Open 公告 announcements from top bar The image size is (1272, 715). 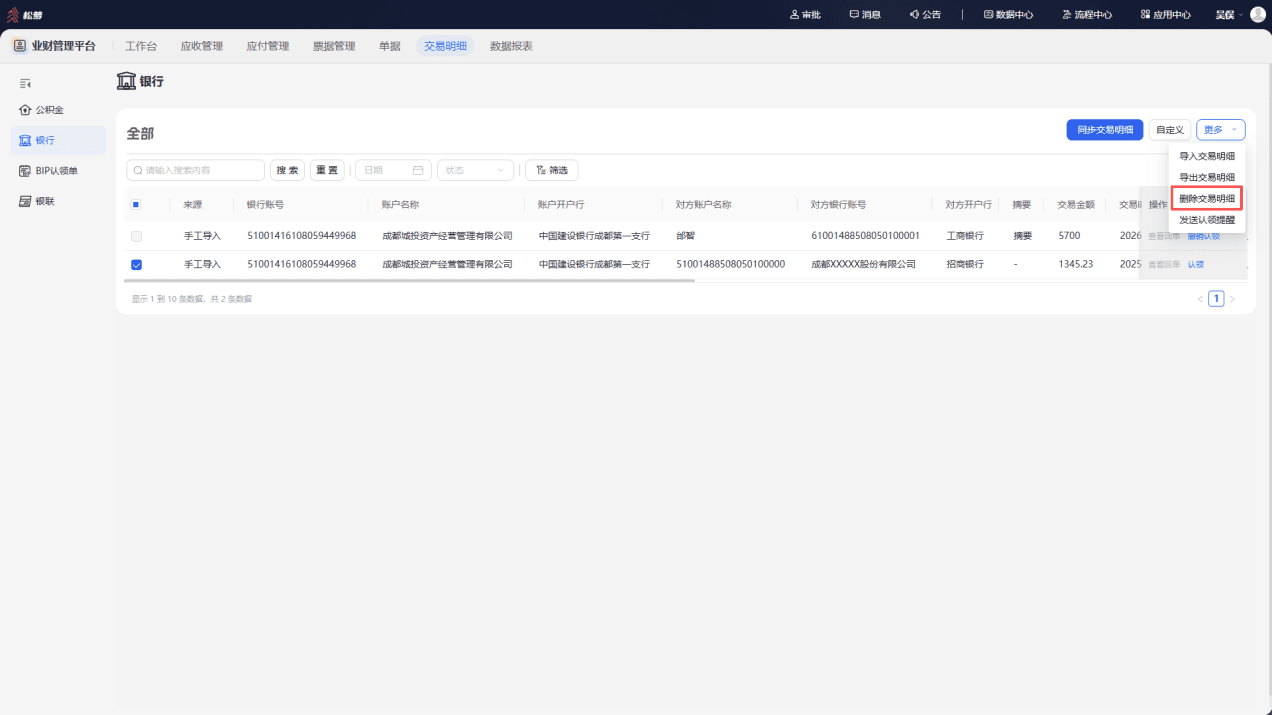point(925,14)
